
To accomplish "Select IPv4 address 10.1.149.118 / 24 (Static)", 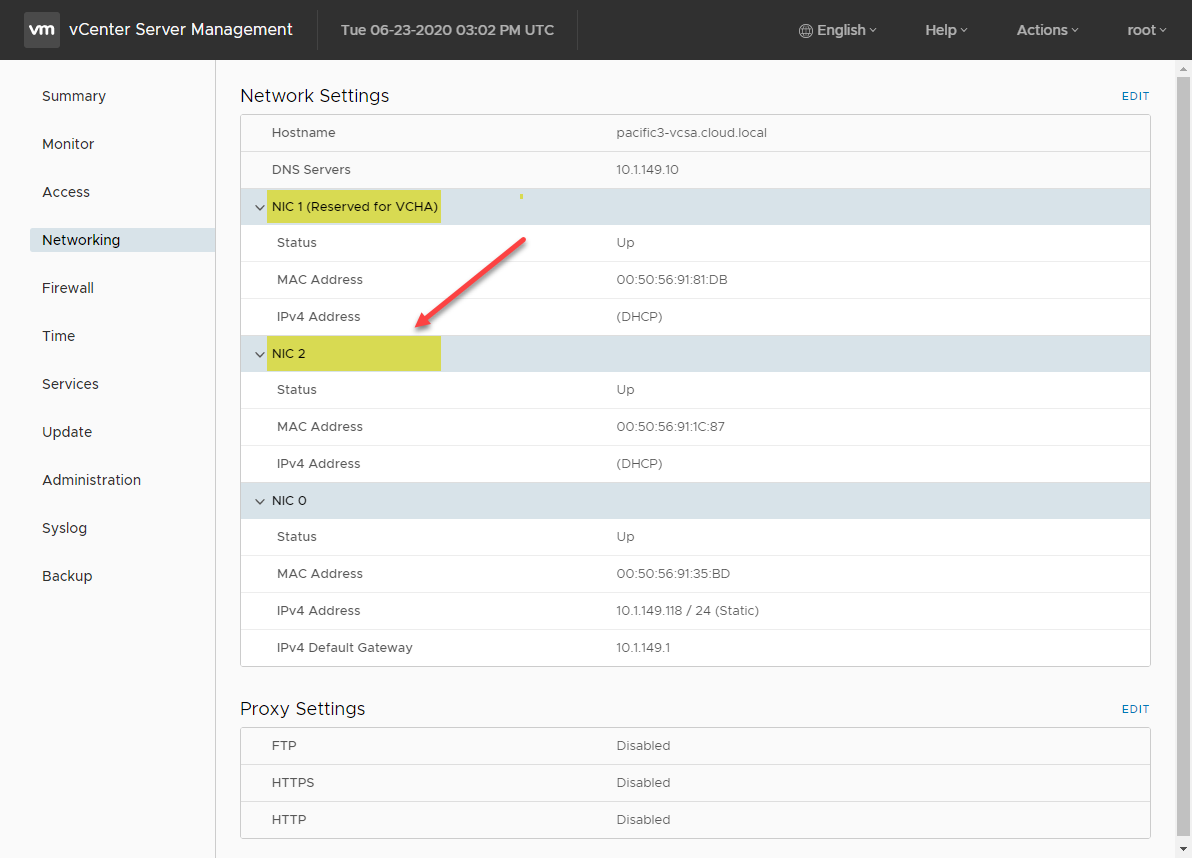I will coord(687,610).
